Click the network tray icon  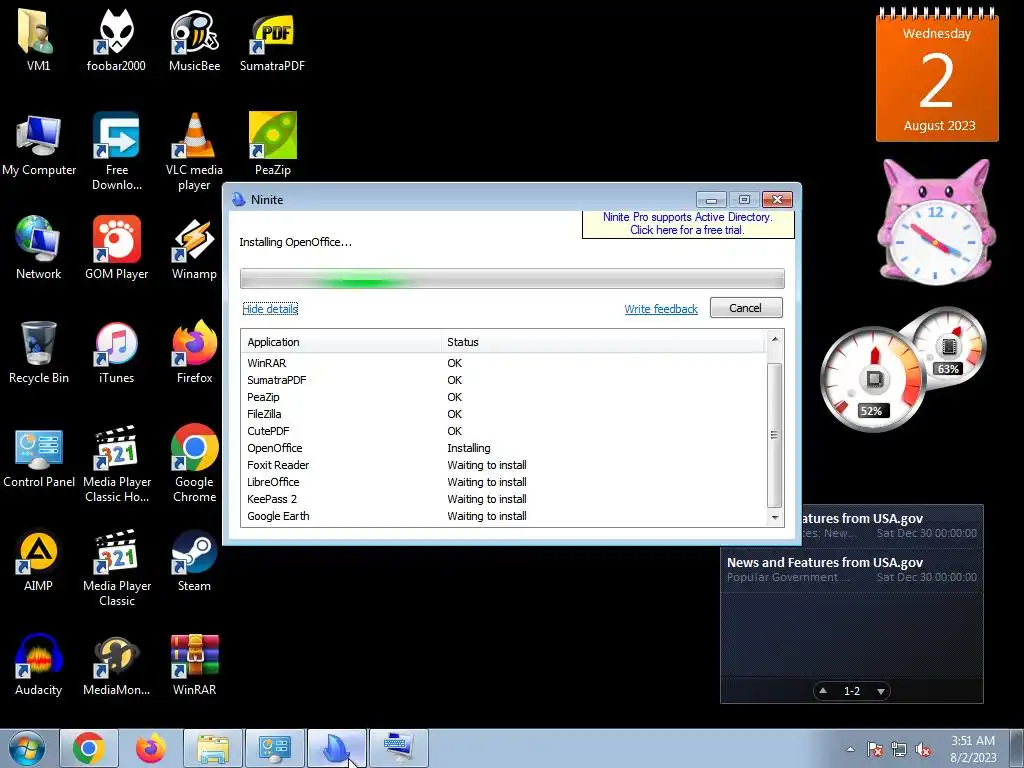pyautogui.click(x=899, y=750)
